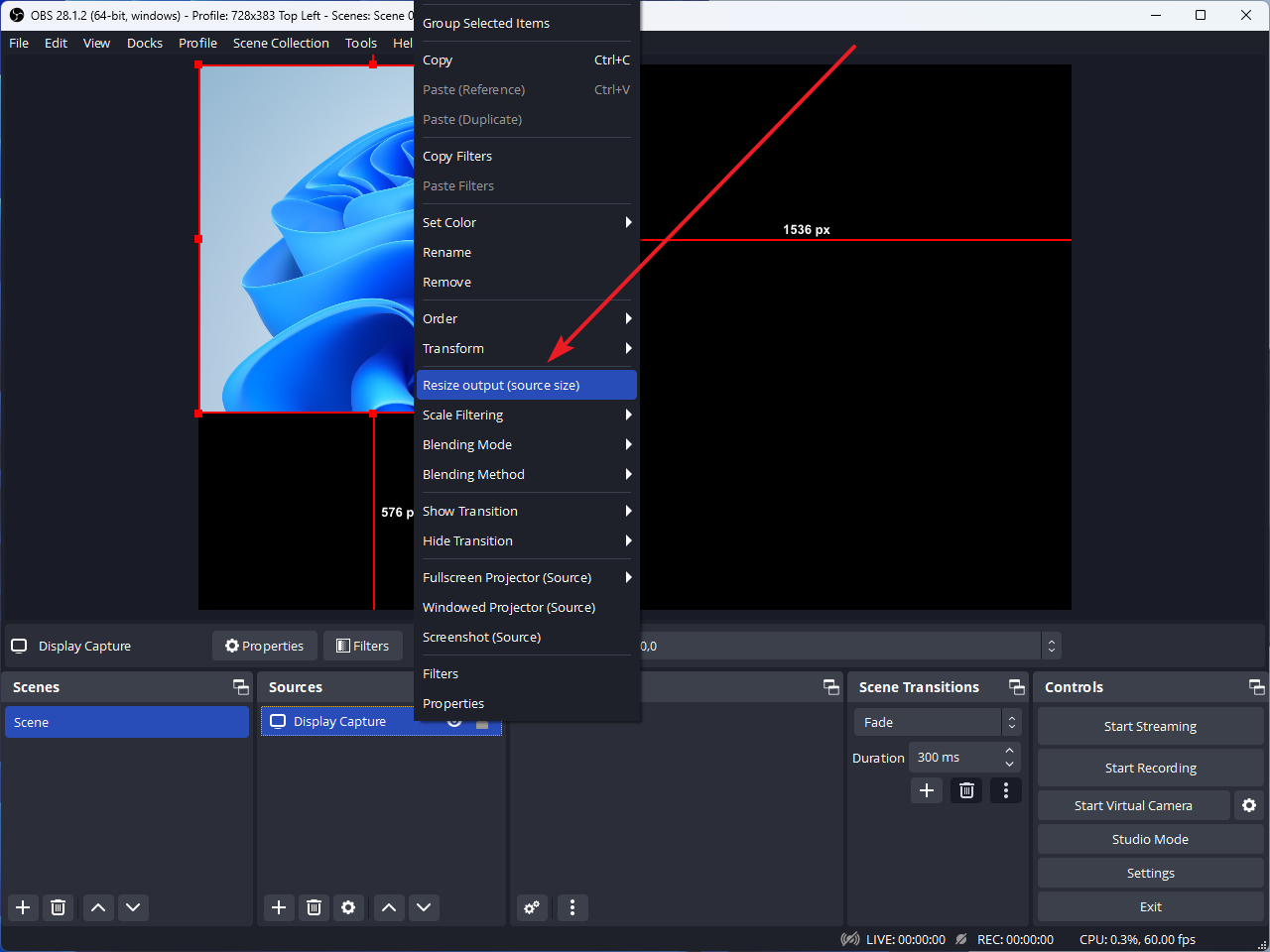Image resolution: width=1270 pixels, height=952 pixels.
Task: Increase the Duration value with the up arrow
Action: (1009, 751)
